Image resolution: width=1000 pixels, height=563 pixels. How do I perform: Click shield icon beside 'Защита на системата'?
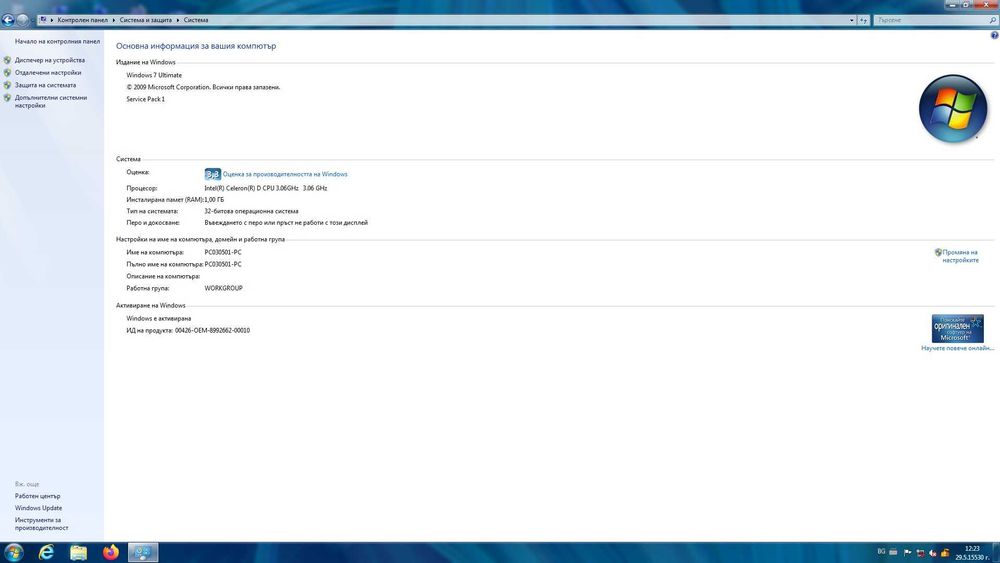coord(7,85)
